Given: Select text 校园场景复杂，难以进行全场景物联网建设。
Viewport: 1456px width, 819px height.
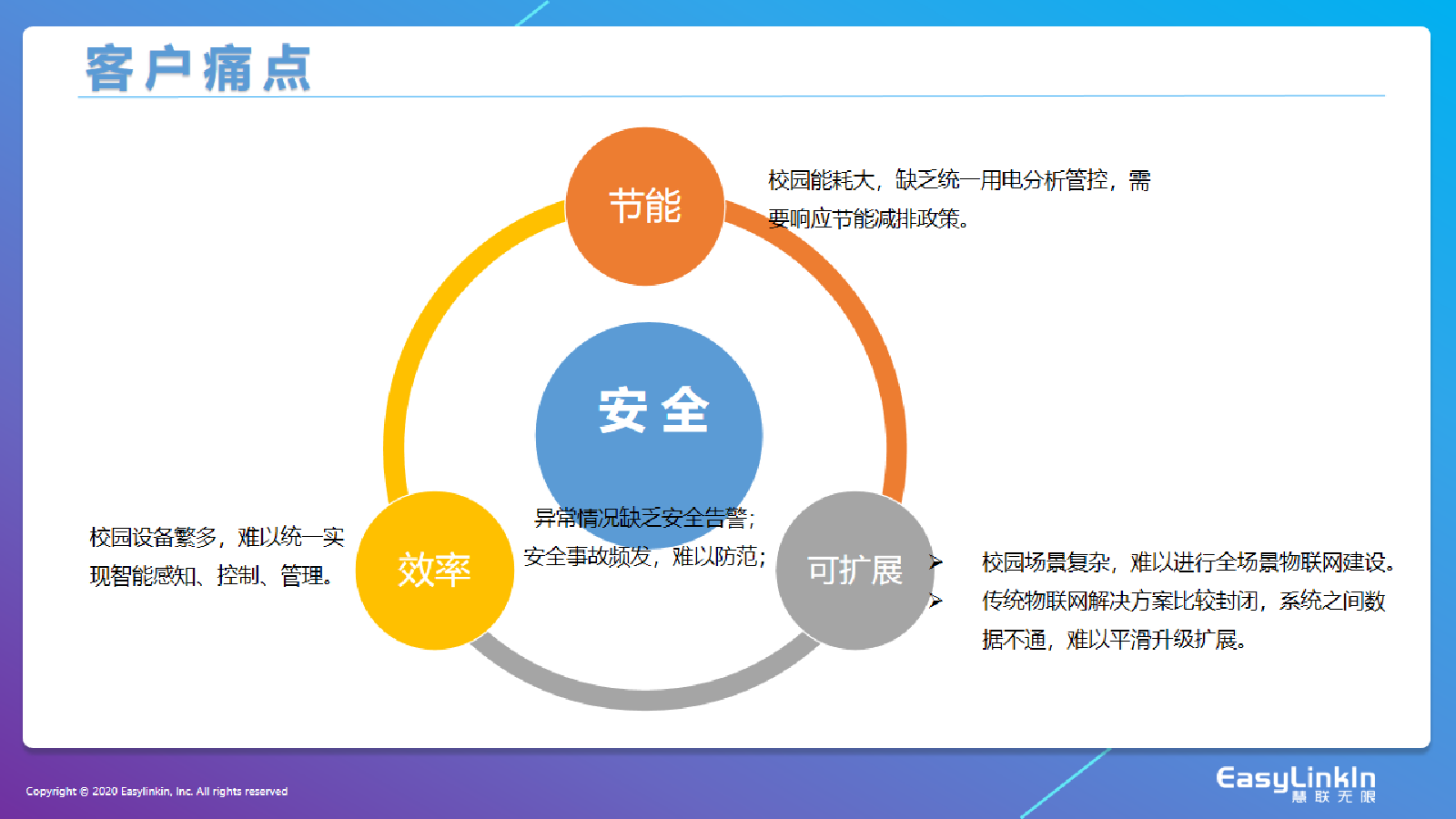Looking at the screenshot, I should (1188, 562).
